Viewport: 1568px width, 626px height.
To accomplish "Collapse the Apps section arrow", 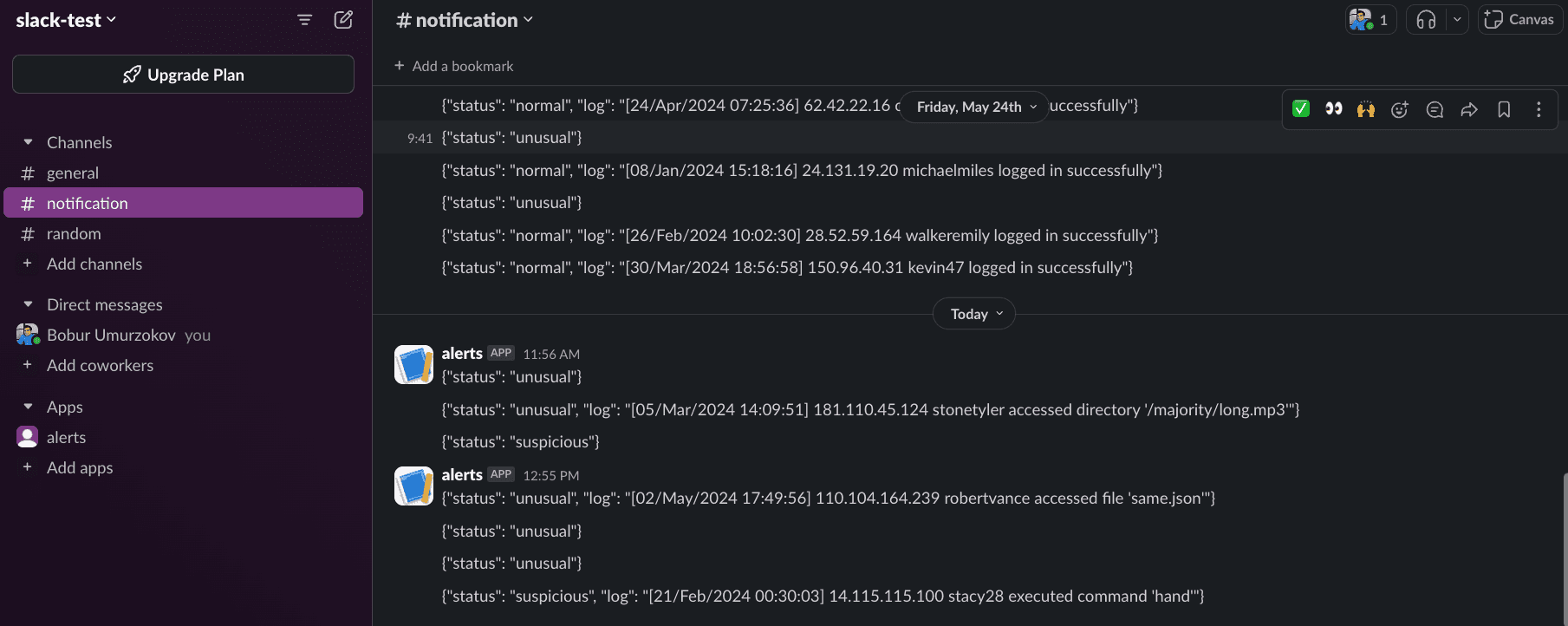I will pos(28,407).
